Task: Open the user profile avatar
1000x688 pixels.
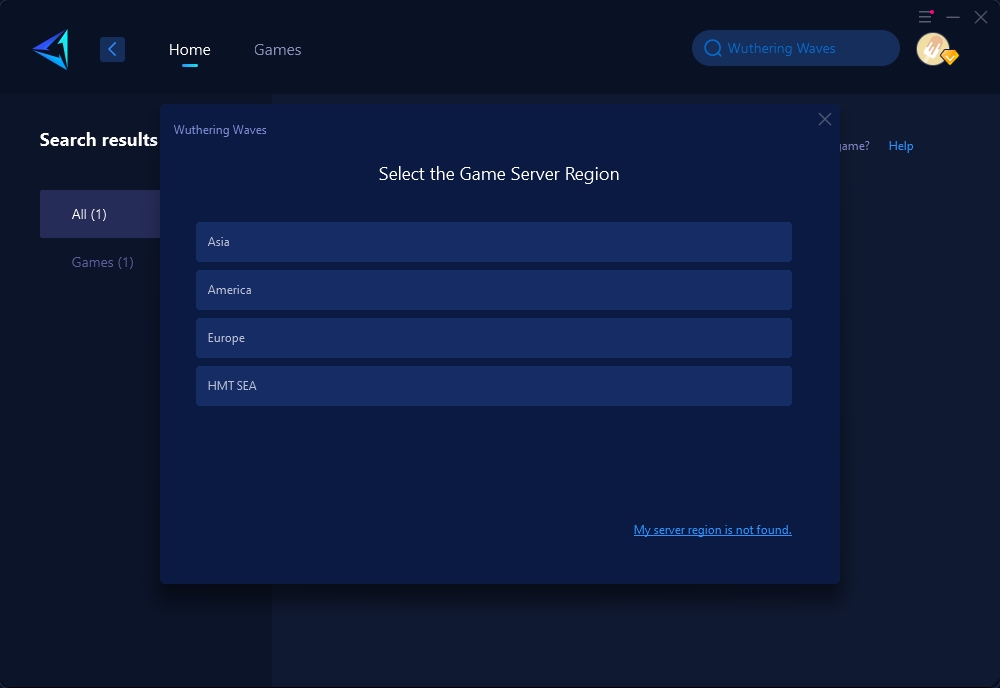Action: tap(934, 48)
